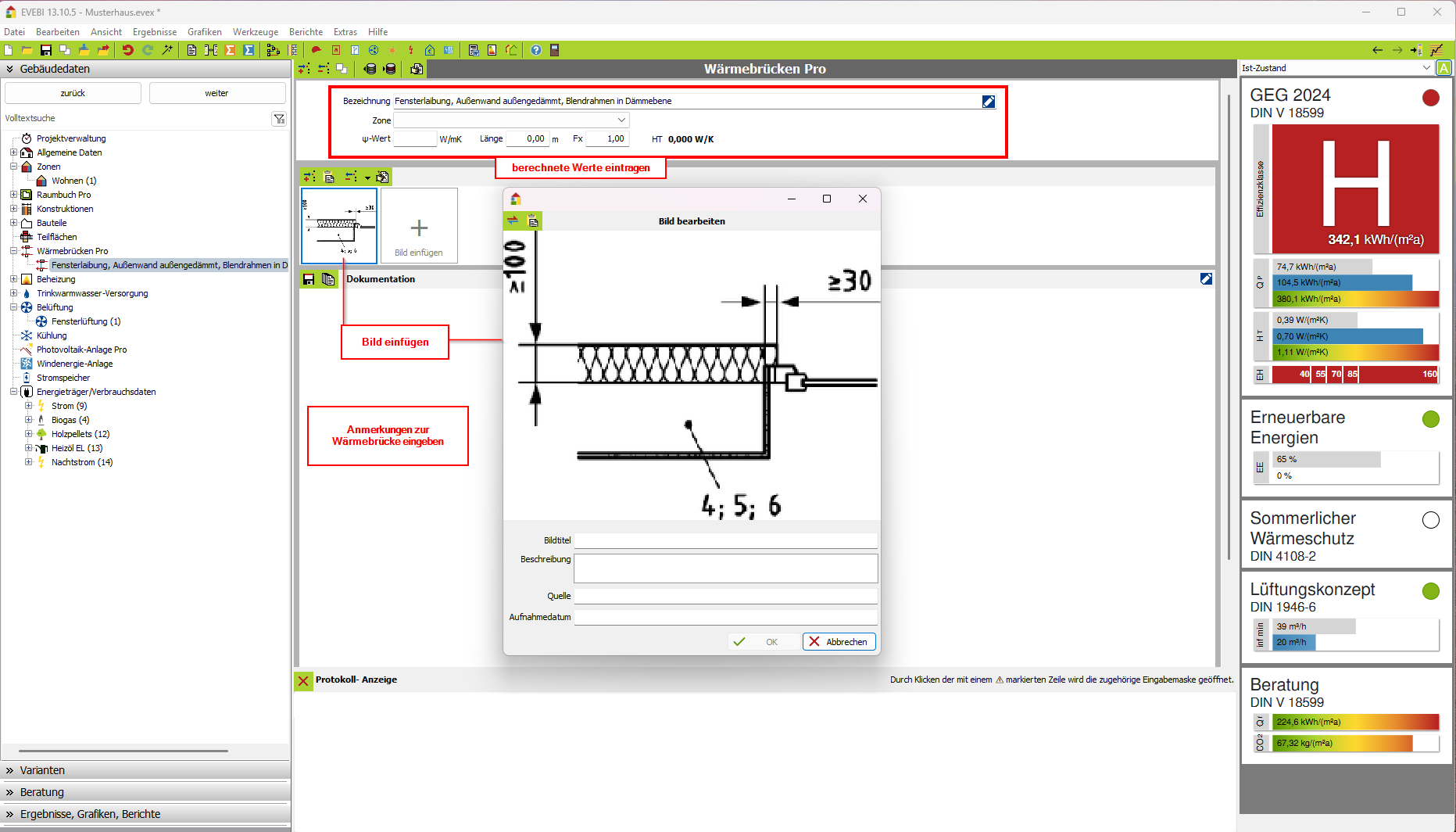Click the red GEG 2024 status indicator
The image size is (1456, 832).
(x=1430, y=98)
